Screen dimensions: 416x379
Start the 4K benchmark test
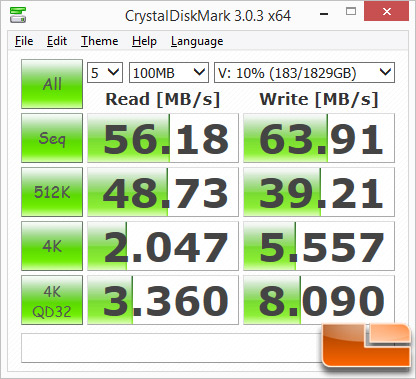[x=52, y=246]
